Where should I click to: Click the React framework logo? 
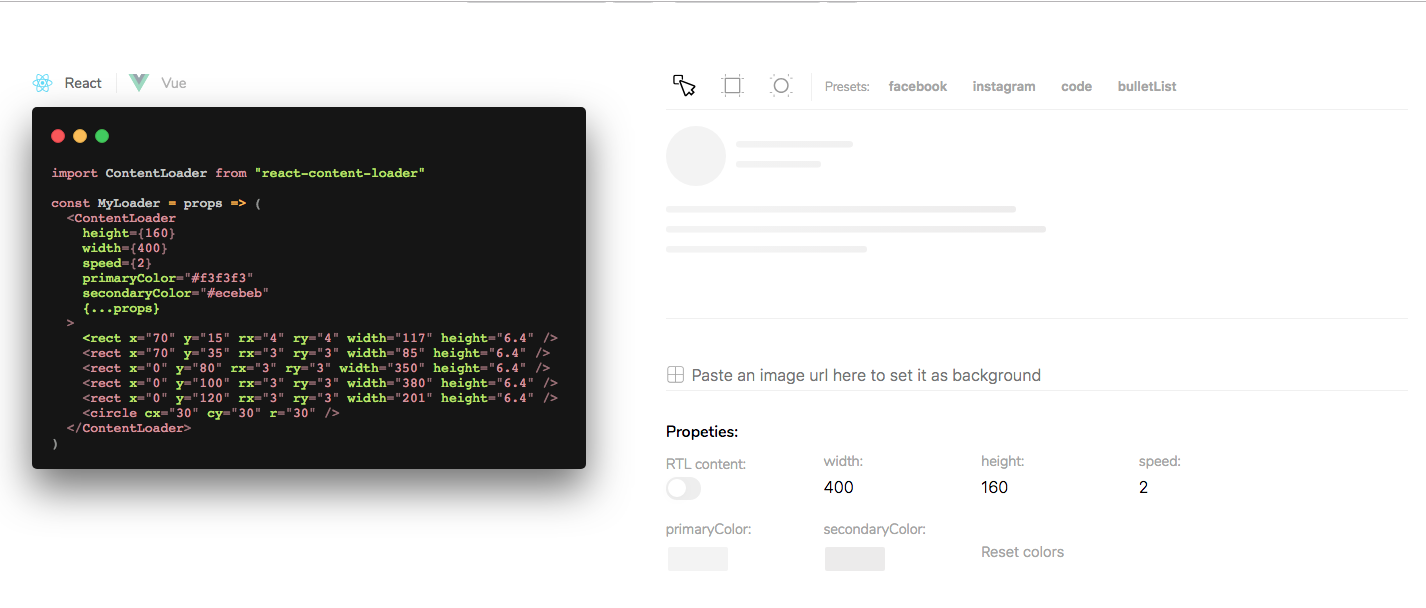[x=42, y=82]
